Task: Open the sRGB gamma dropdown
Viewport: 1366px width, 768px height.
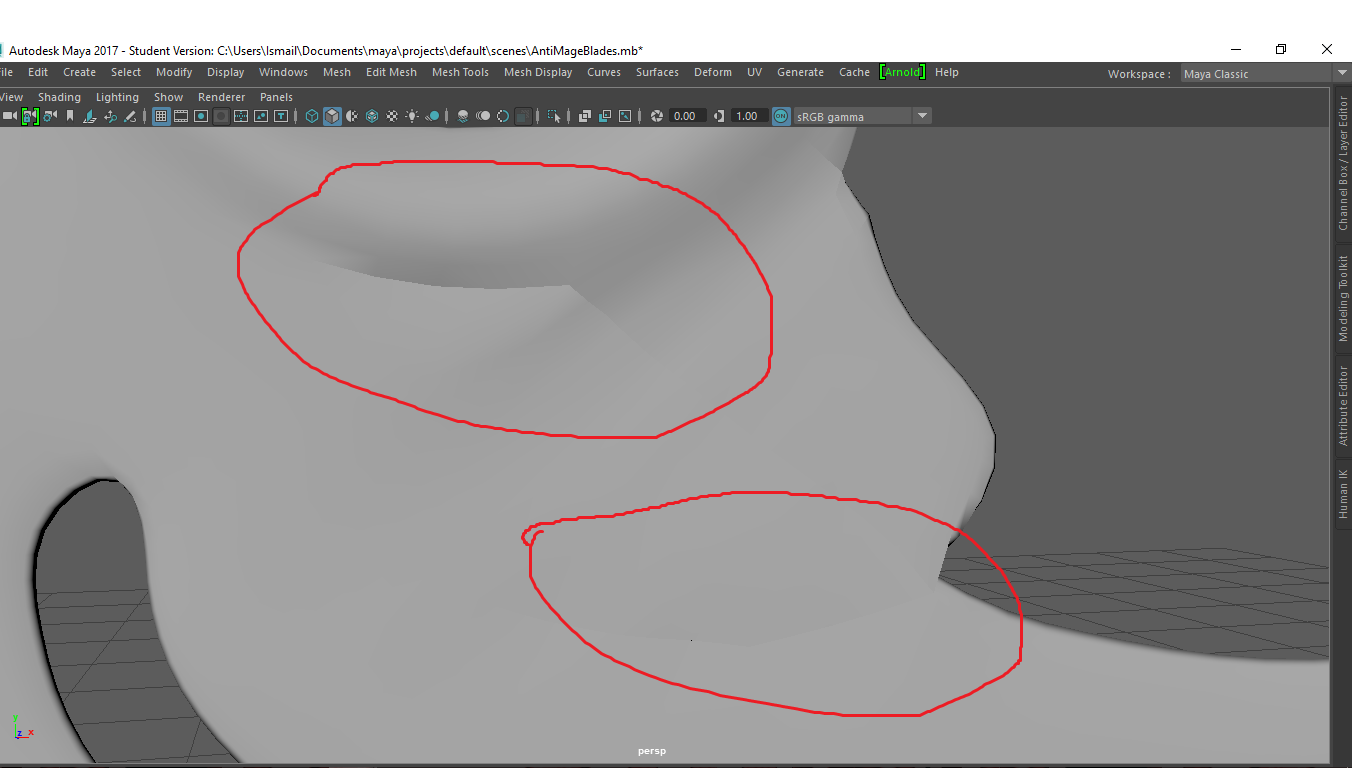Action: pos(922,116)
